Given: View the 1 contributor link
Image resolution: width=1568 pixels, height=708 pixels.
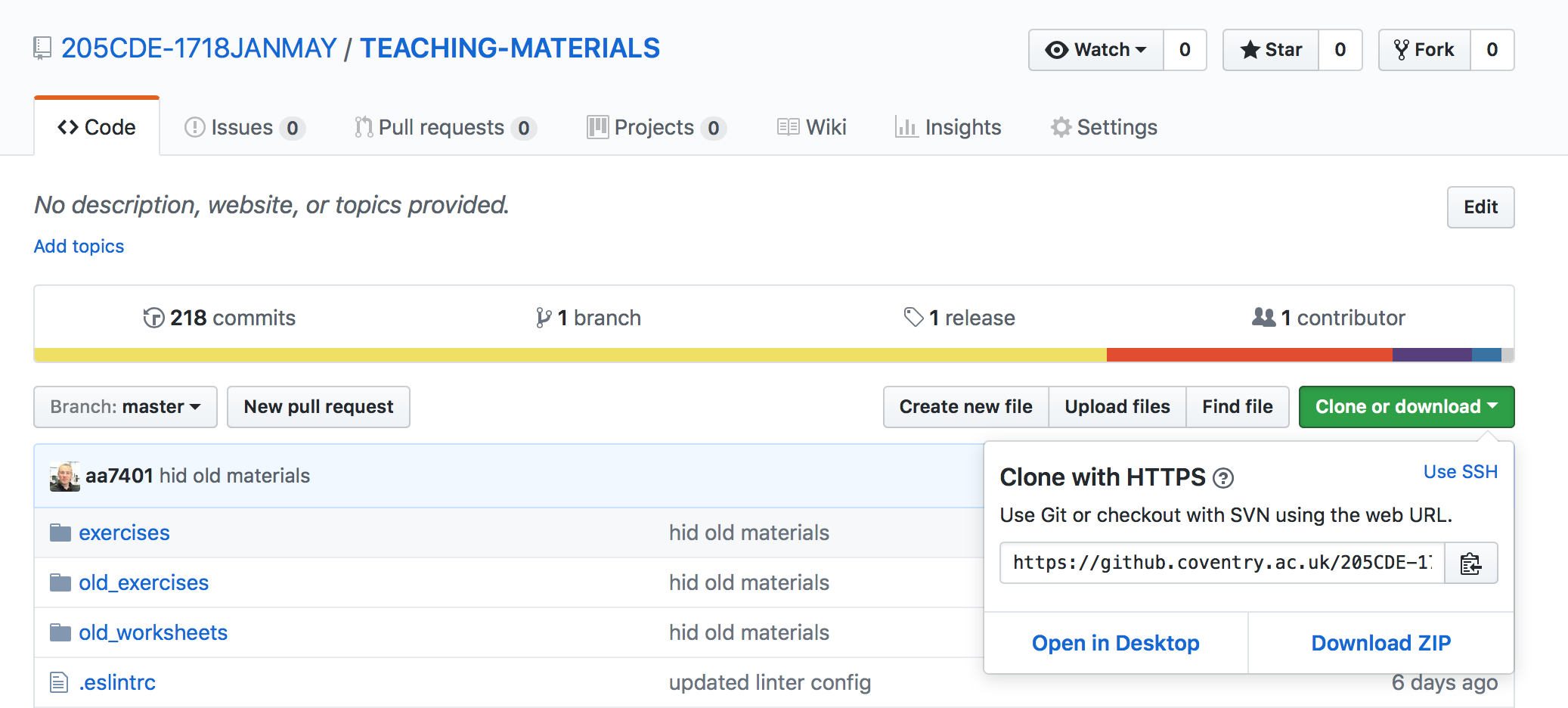Looking at the screenshot, I should 1328,318.
